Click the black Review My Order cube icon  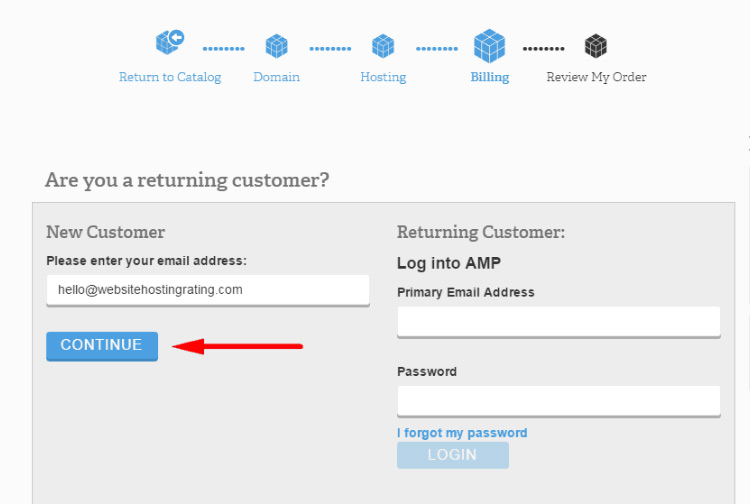(596, 46)
